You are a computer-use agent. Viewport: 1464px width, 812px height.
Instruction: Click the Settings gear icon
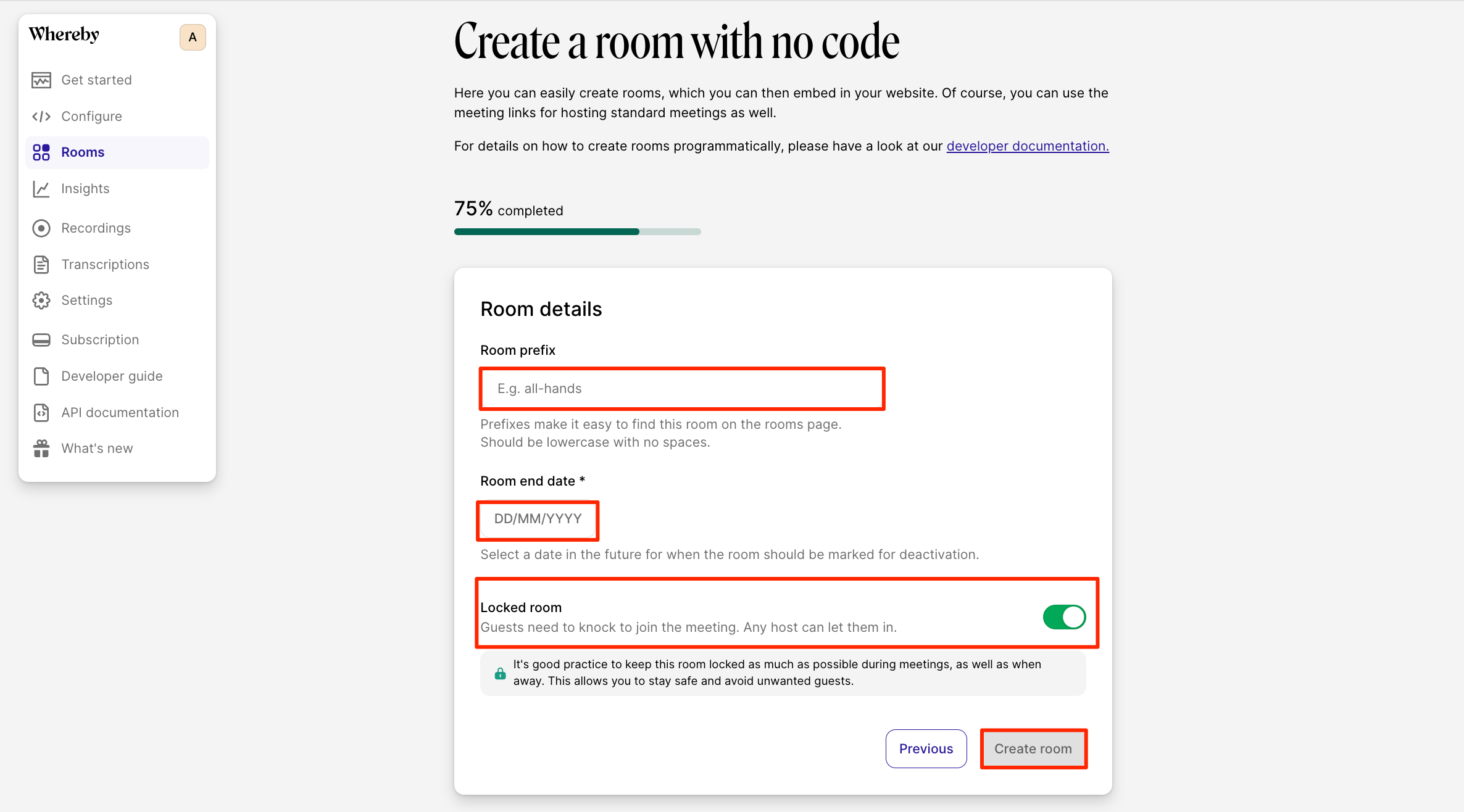(41, 300)
